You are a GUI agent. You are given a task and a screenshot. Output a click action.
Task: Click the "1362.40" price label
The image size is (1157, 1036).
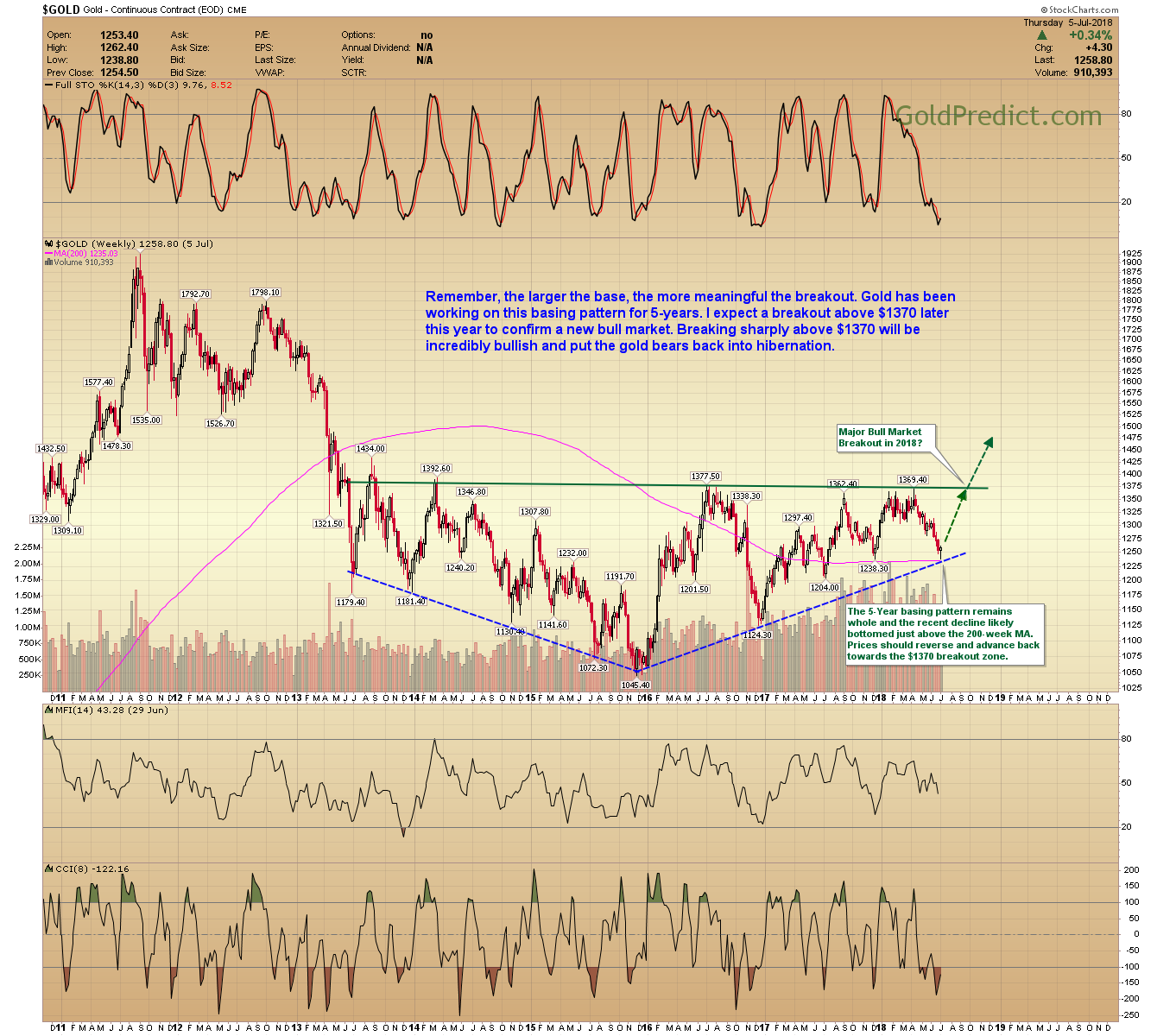tap(843, 484)
